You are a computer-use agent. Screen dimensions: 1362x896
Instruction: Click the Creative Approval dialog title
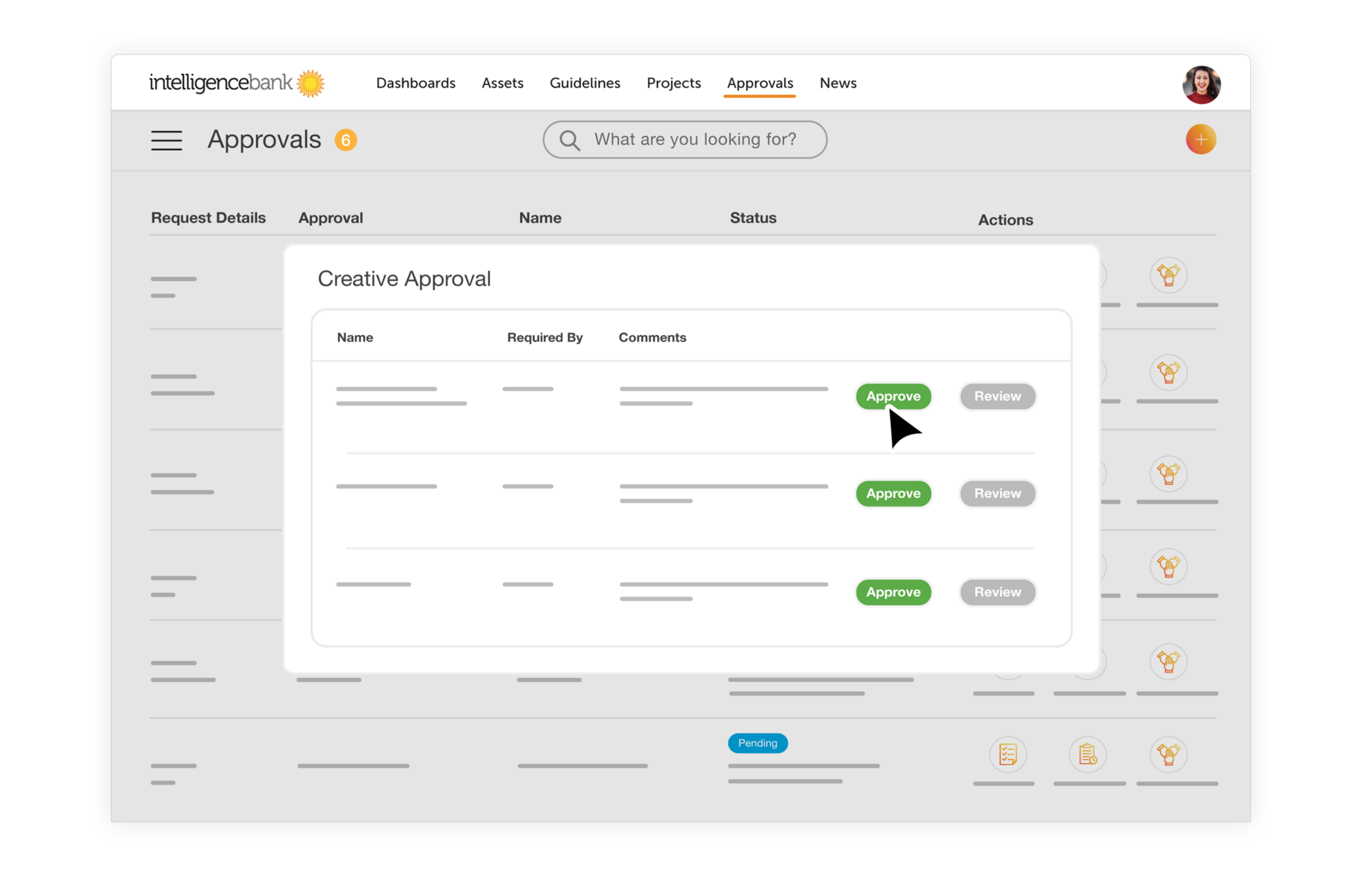(x=404, y=279)
